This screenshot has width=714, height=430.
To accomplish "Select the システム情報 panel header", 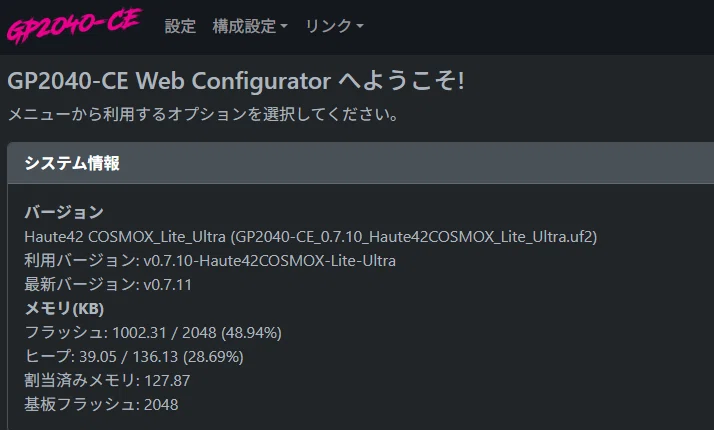I will [361, 163].
